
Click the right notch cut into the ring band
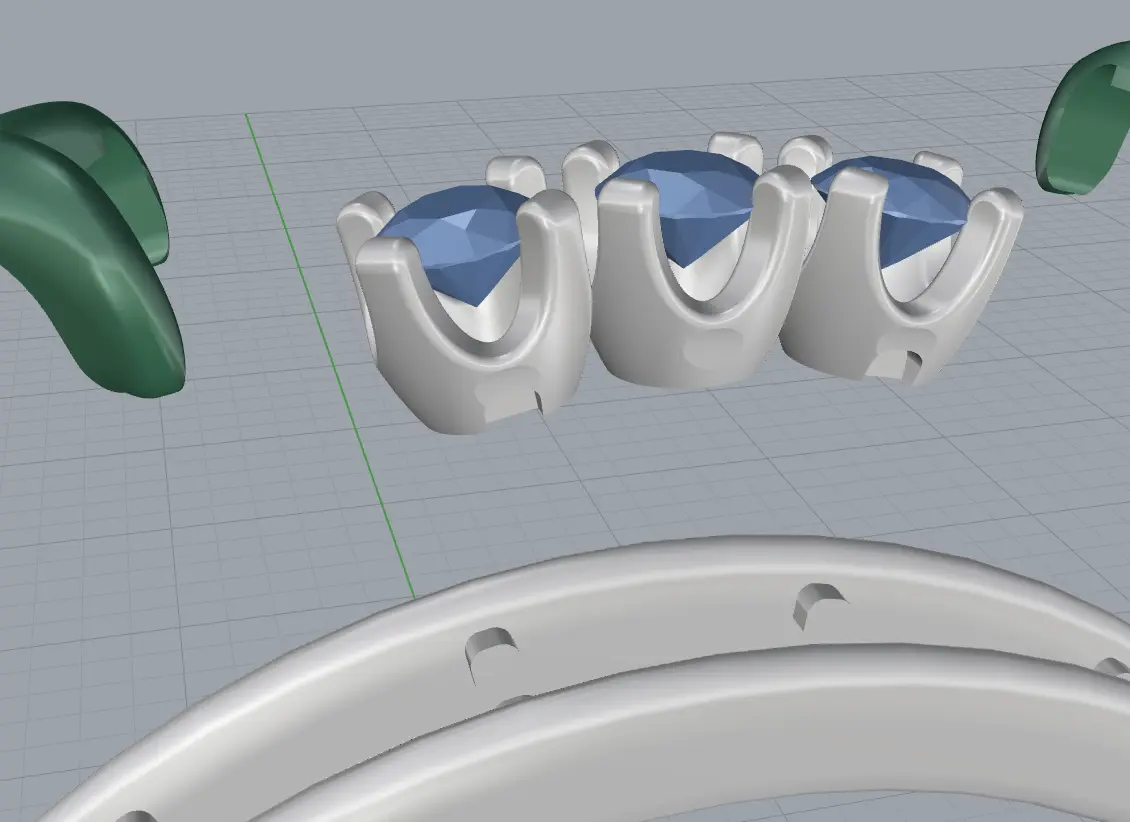coord(818,604)
